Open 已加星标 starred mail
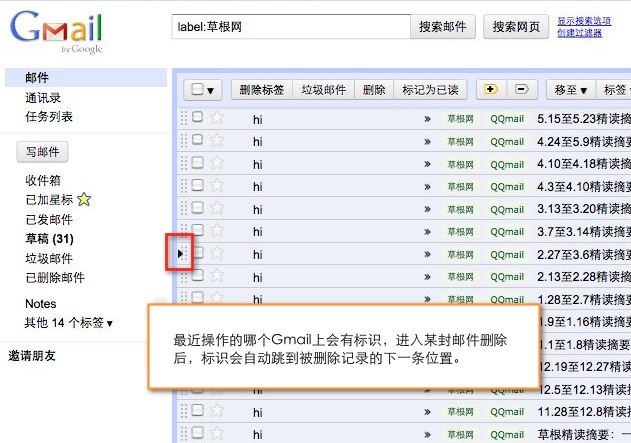Image resolution: width=631 pixels, height=443 pixels. [49, 200]
